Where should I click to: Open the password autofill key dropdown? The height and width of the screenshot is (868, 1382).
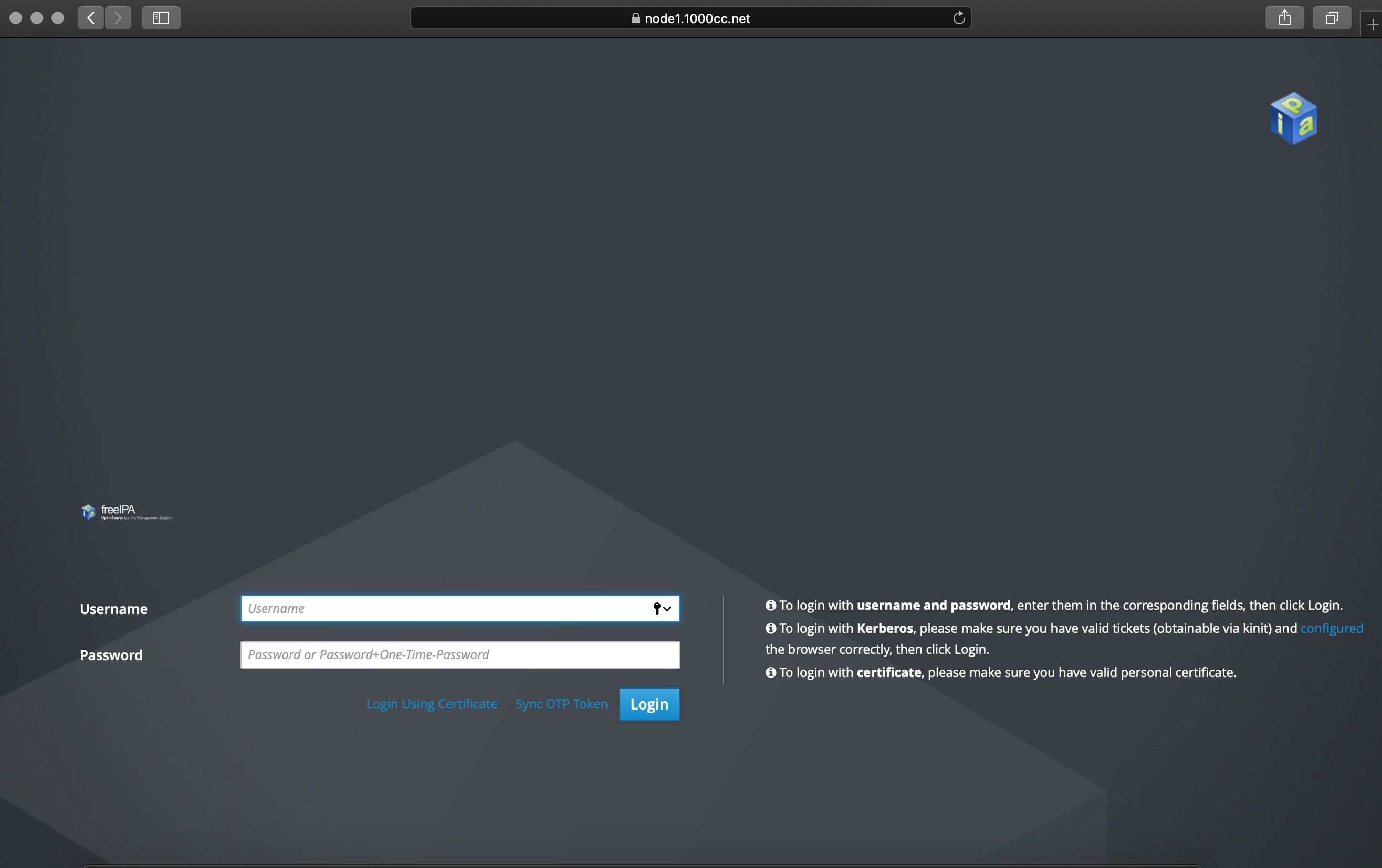(x=662, y=609)
